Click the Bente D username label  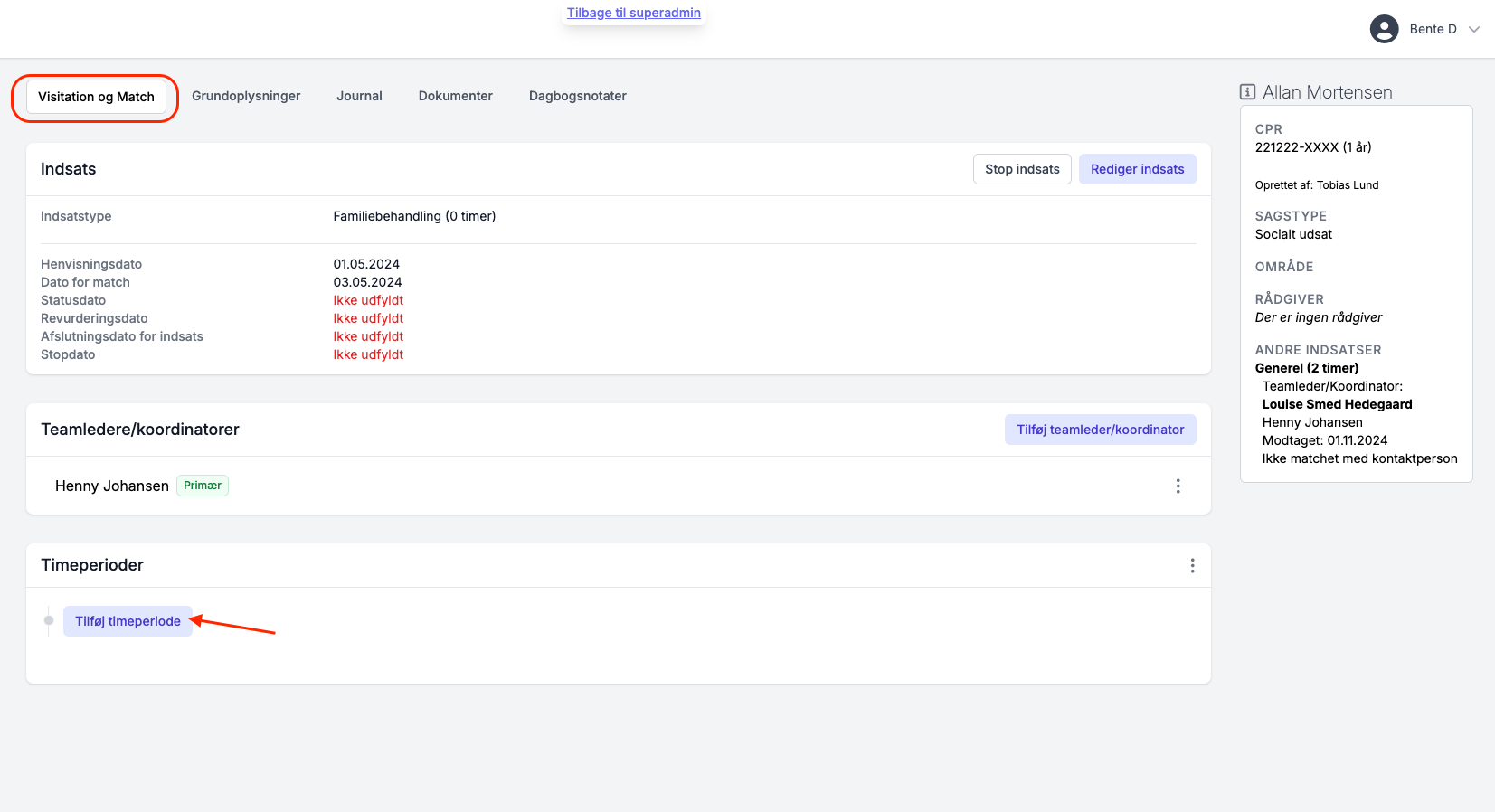pos(1433,29)
